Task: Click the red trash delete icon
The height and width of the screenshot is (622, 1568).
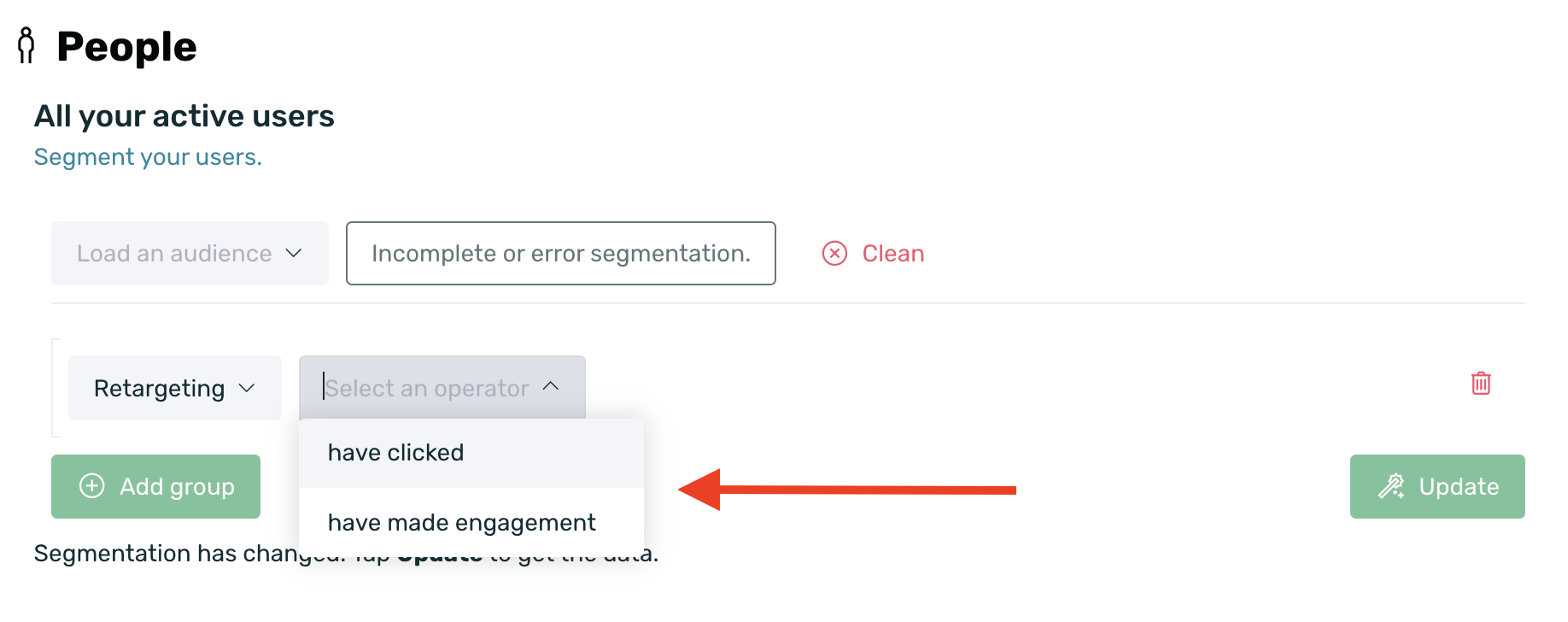Action: click(1481, 383)
